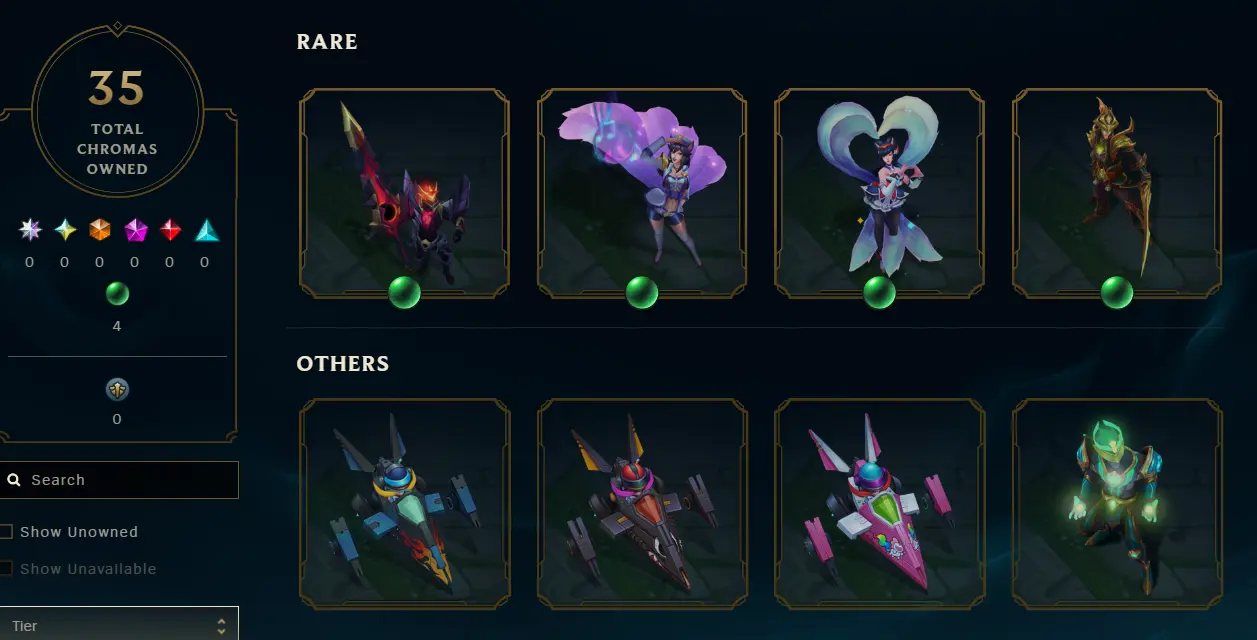Viewport: 1257px width, 640px height.
Task: Click the teal triangle gem icon
Action: tap(206, 230)
